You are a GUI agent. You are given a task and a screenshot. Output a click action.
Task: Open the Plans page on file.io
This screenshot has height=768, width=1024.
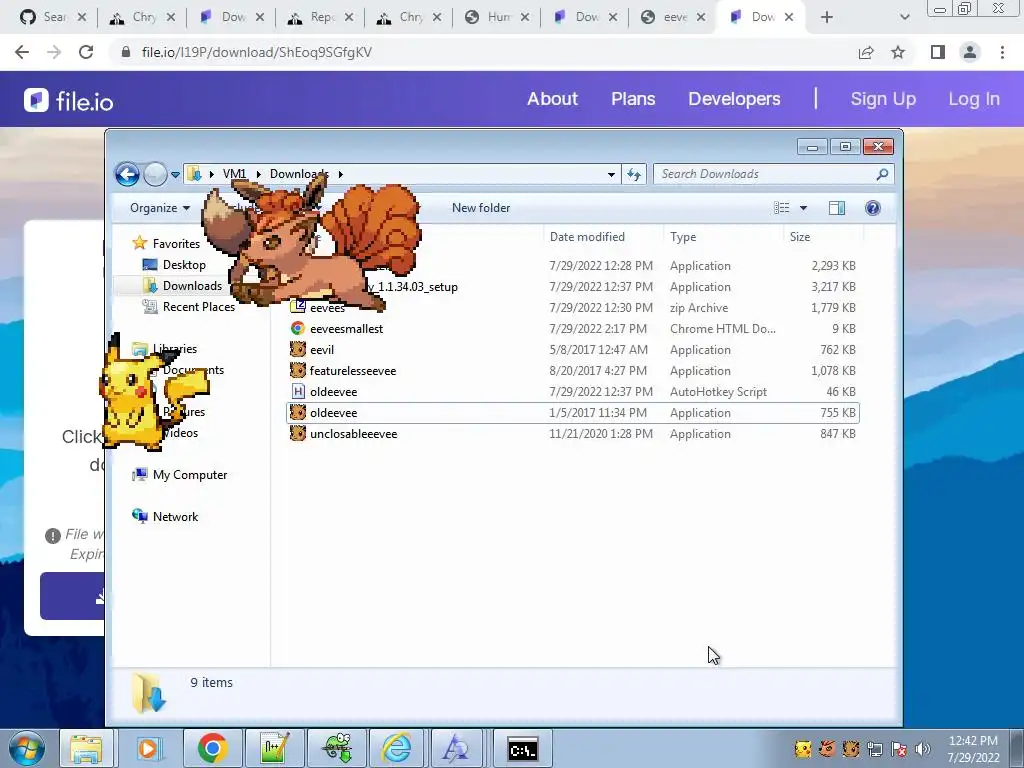(633, 99)
